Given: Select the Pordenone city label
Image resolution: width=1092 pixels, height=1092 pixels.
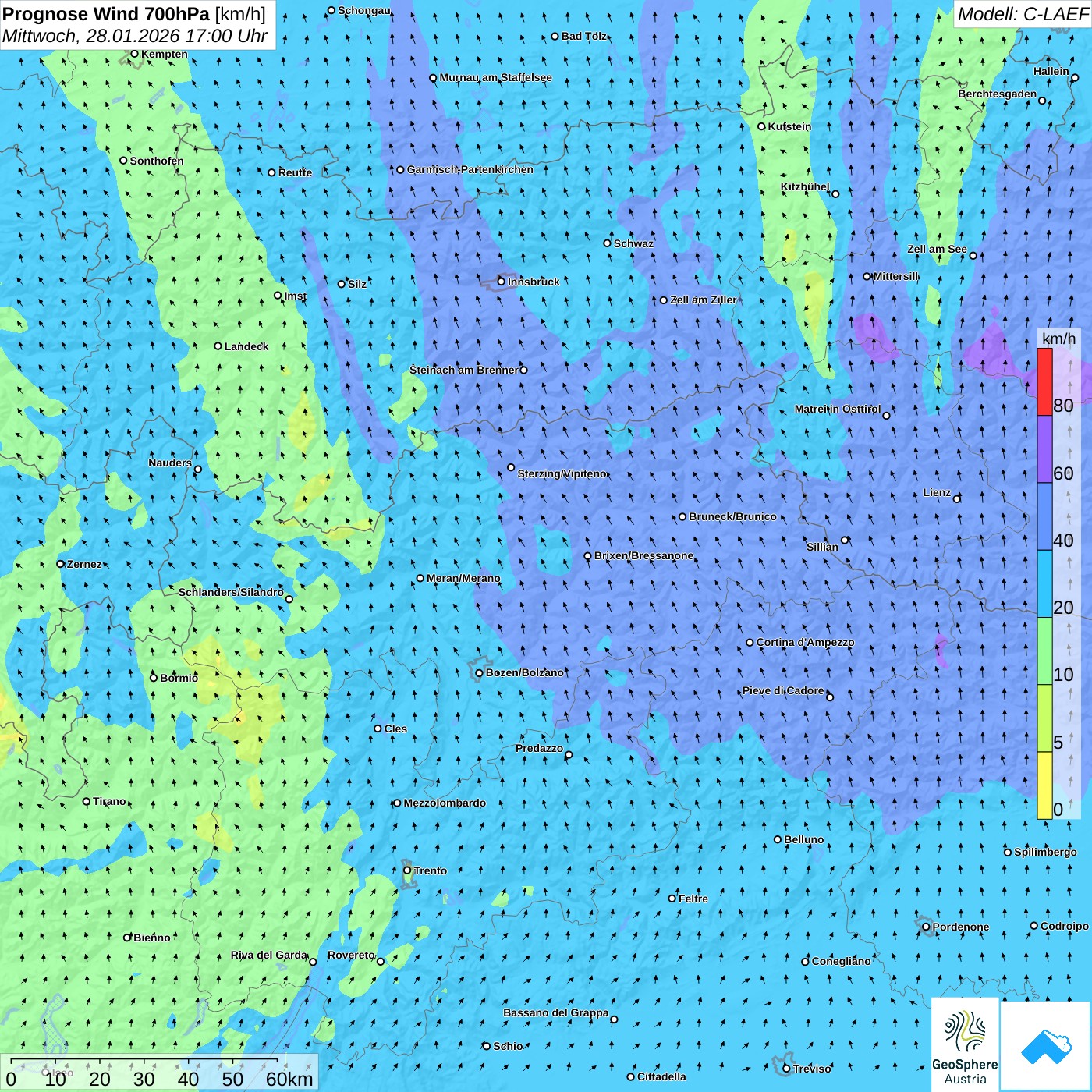Looking at the screenshot, I should pos(961,927).
